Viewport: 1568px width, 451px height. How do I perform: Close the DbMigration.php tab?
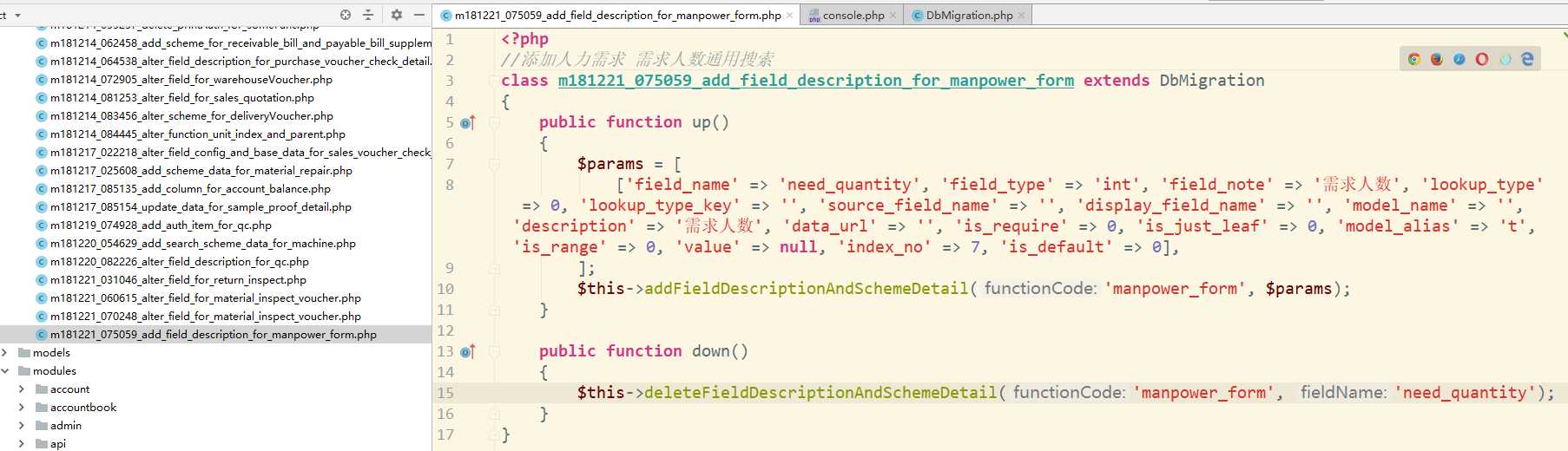(1021, 16)
